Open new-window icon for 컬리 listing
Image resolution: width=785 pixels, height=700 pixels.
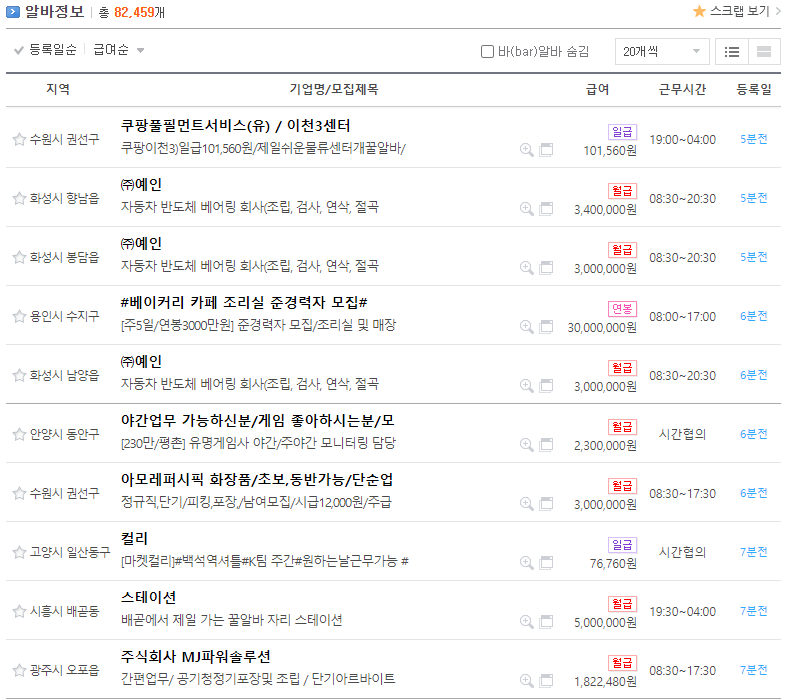click(546, 563)
